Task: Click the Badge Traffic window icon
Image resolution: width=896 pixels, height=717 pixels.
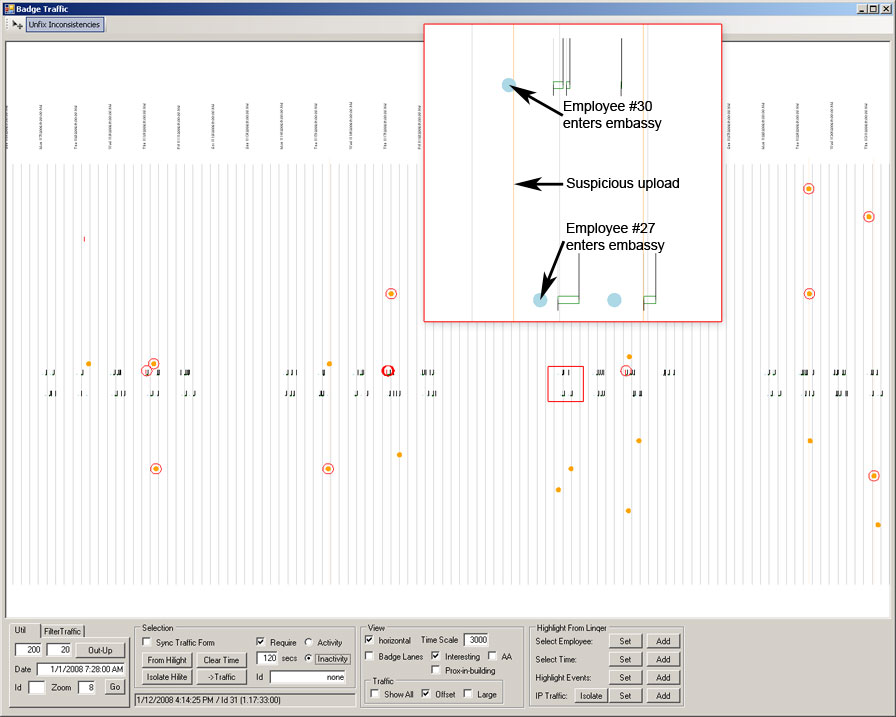Action: click(x=8, y=8)
